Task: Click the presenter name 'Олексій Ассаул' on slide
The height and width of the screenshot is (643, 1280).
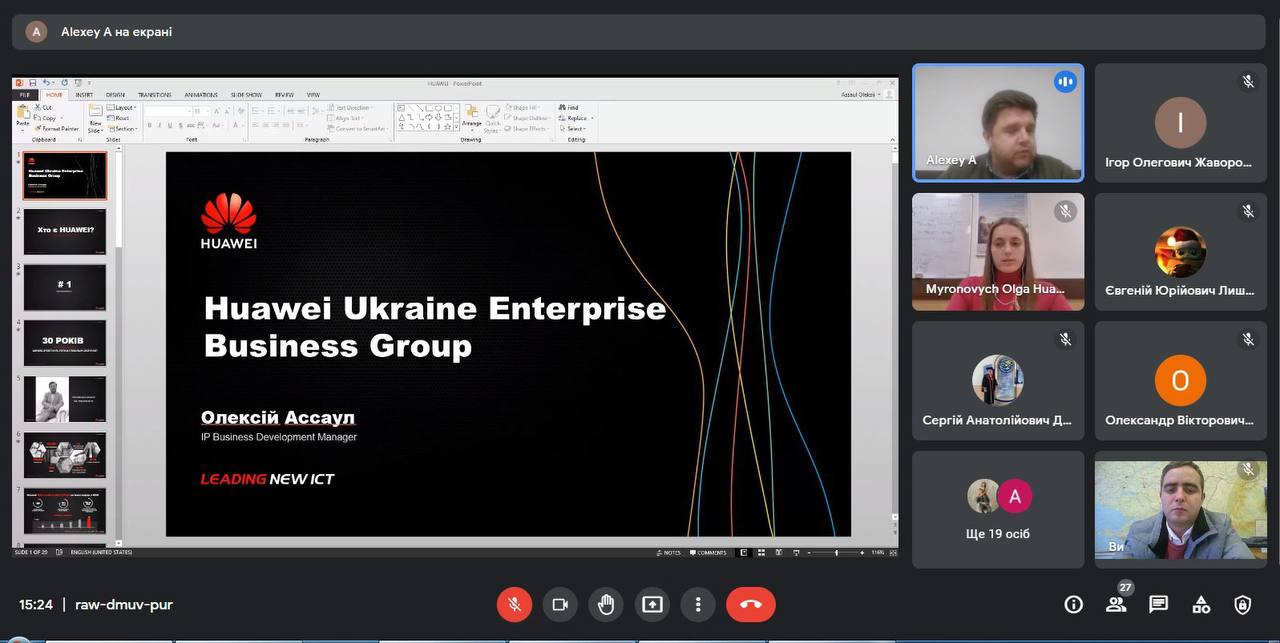Action: (278, 417)
